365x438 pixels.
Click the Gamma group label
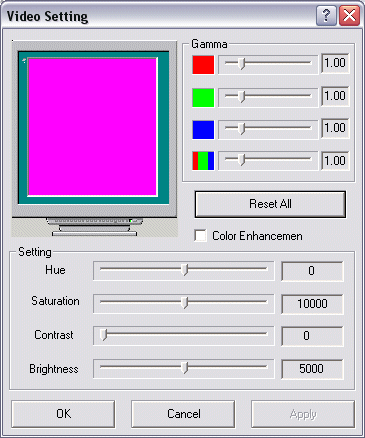pos(209,44)
